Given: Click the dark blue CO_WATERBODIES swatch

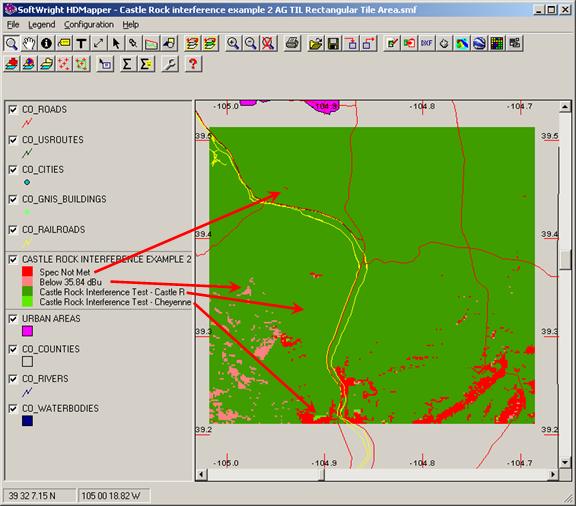Looking at the screenshot, I should [x=27, y=421].
